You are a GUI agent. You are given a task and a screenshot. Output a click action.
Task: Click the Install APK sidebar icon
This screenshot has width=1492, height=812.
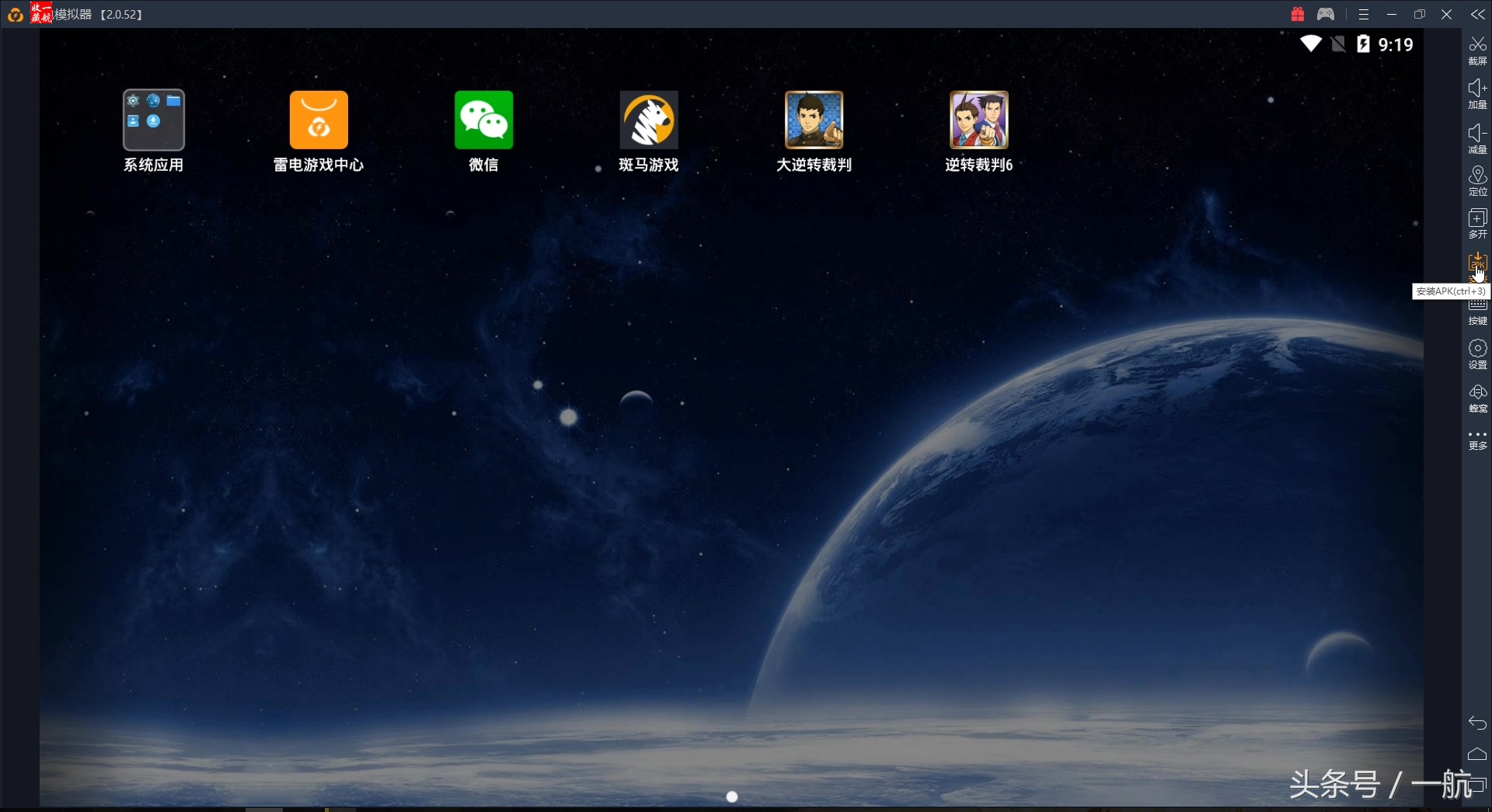[1477, 263]
